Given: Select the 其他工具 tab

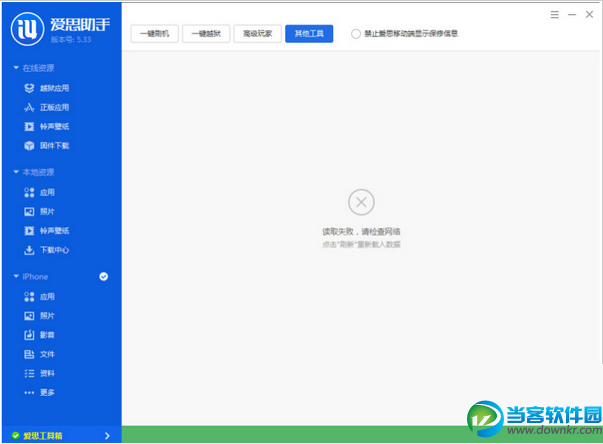Looking at the screenshot, I should click(309, 34).
